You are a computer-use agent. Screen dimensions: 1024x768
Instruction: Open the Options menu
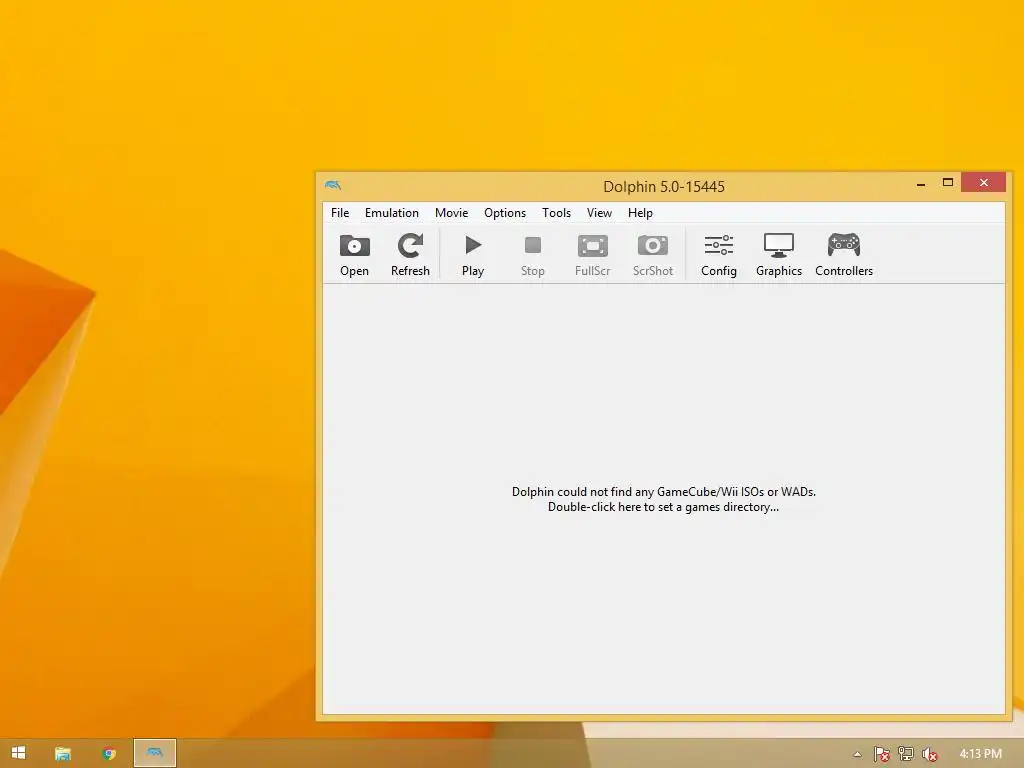click(505, 213)
